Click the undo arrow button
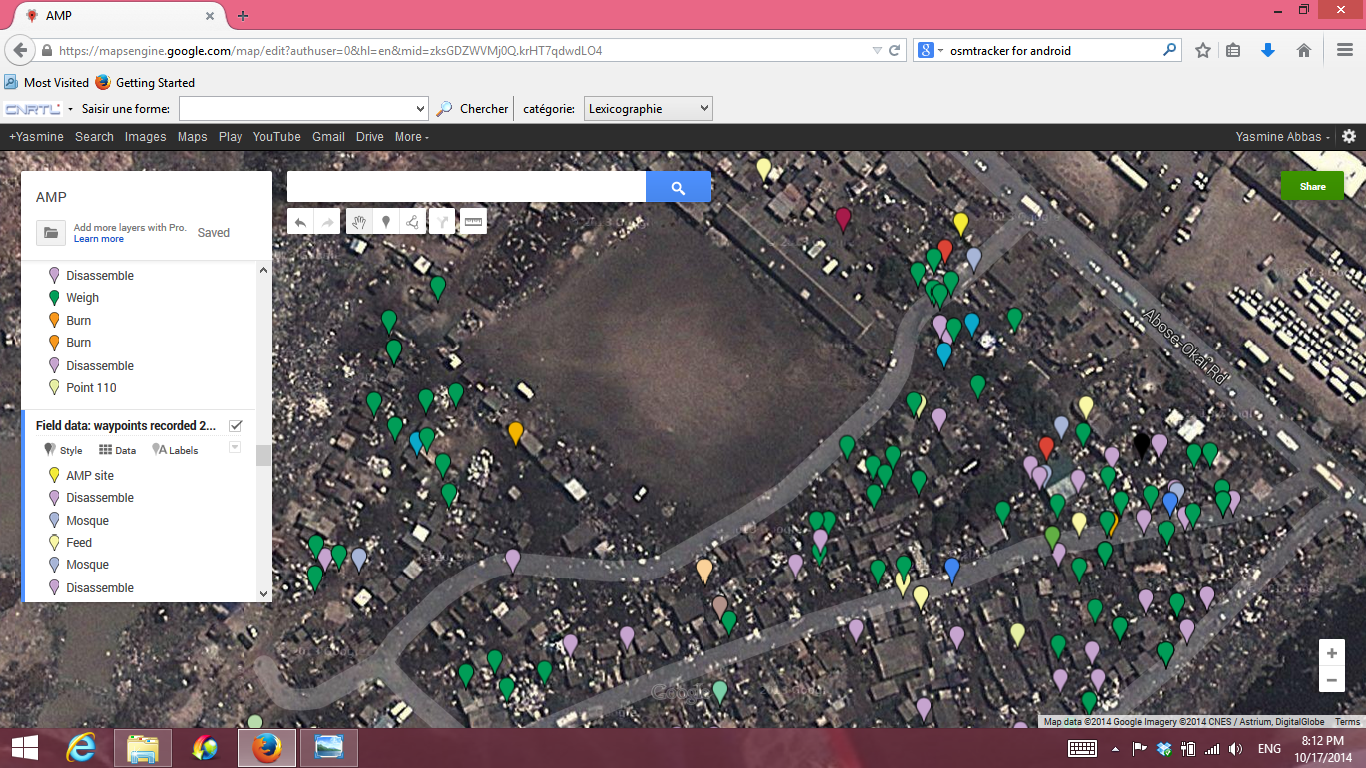 point(300,222)
